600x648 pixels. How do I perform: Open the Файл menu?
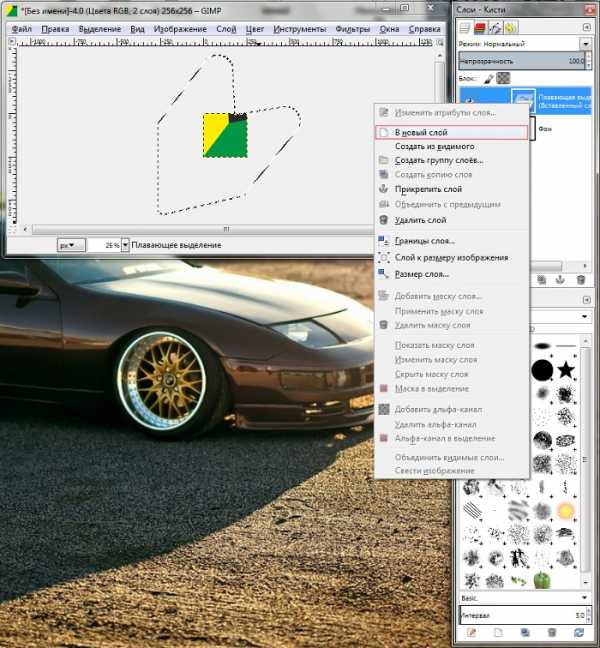pyautogui.click(x=21, y=29)
